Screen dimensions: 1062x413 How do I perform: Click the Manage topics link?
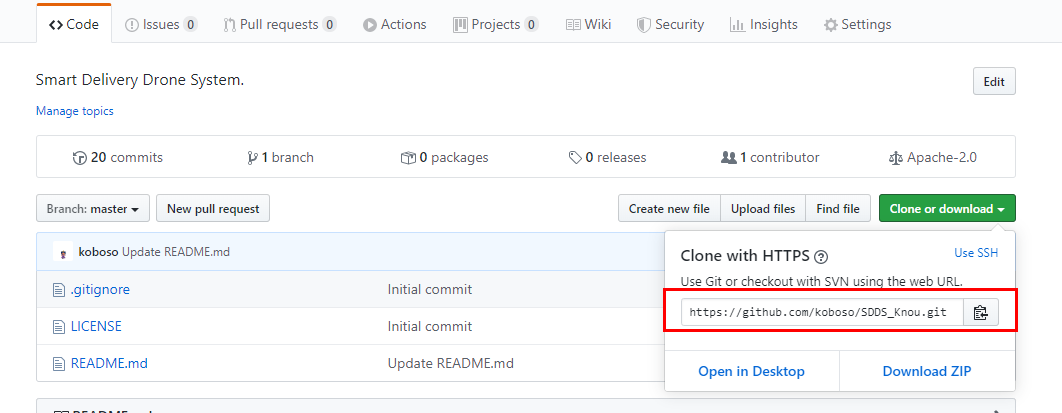click(x=75, y=111)
